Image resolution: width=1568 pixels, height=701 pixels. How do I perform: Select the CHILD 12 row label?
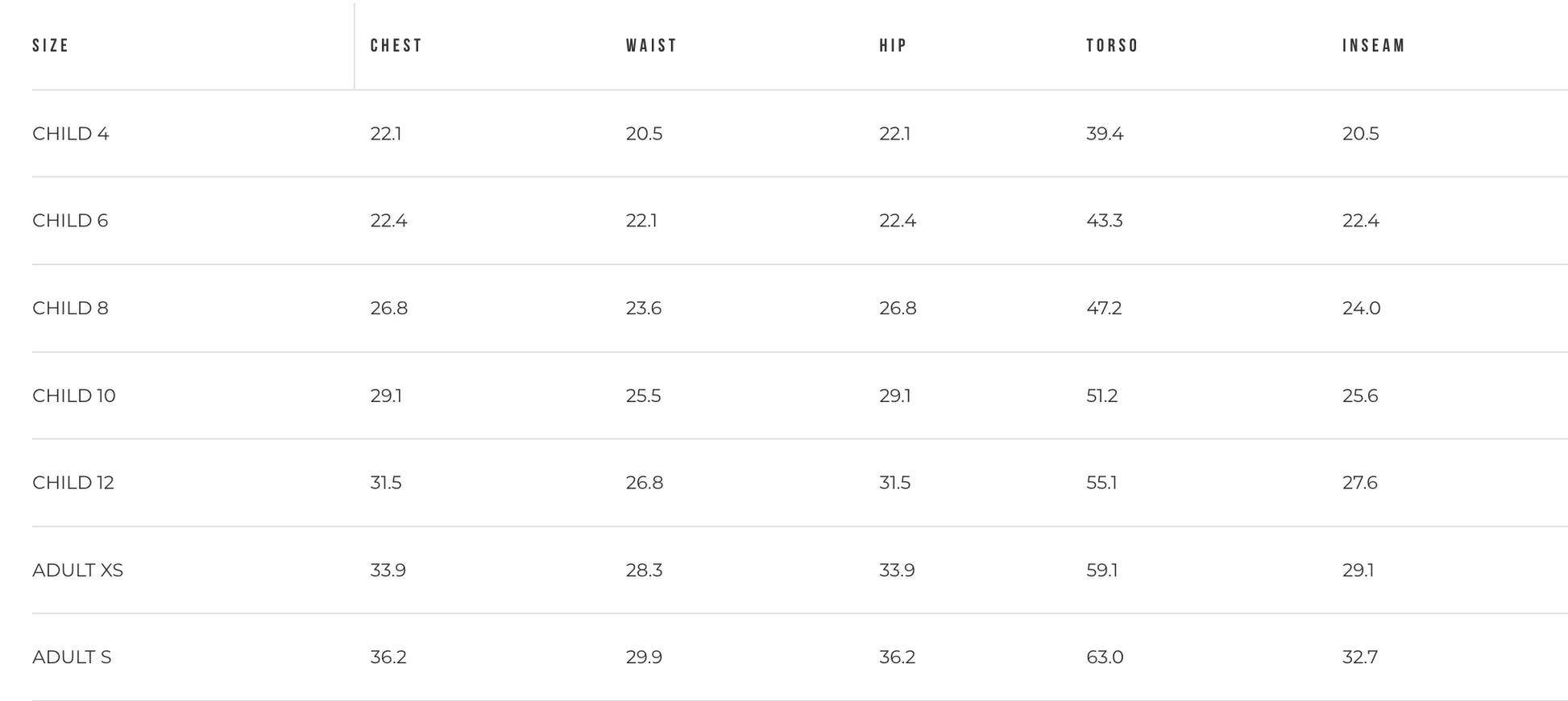click(73, 483)
